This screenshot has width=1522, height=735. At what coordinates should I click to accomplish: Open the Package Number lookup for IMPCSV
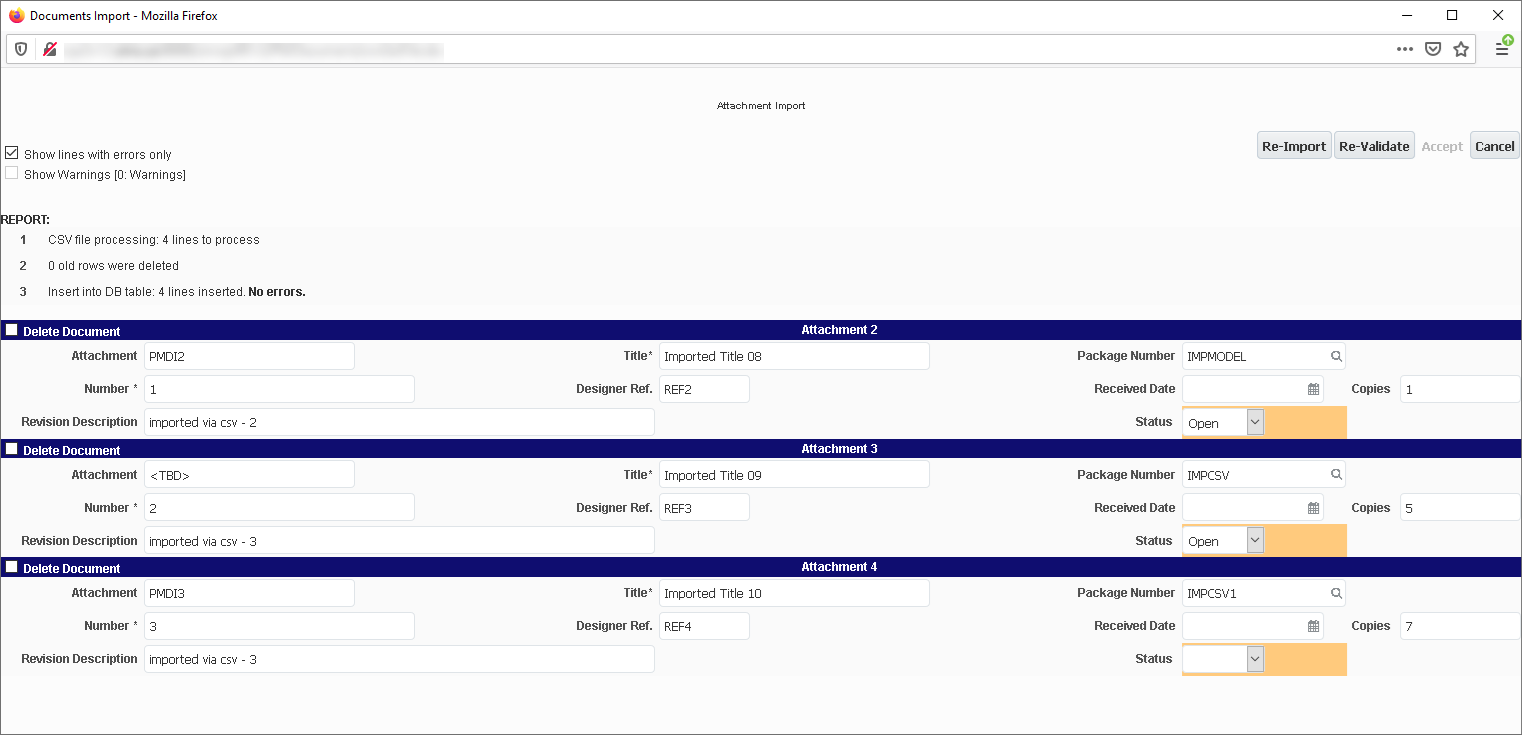[x=1337, y=474]
